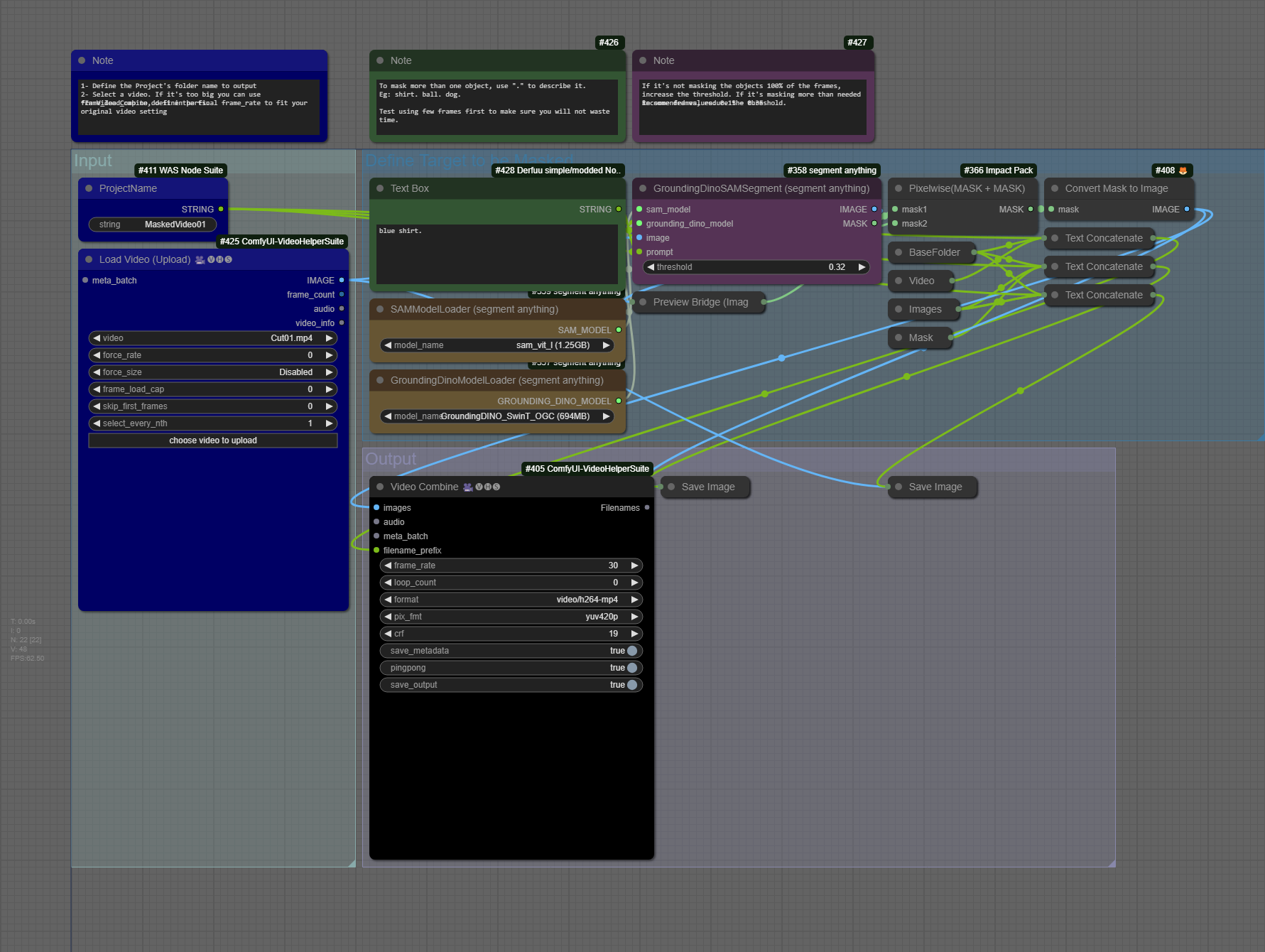The height and width of the screenshot is (952, 1265).
Task: Open the format dropdown video/h264-mp4
Action: pos(511,600)
